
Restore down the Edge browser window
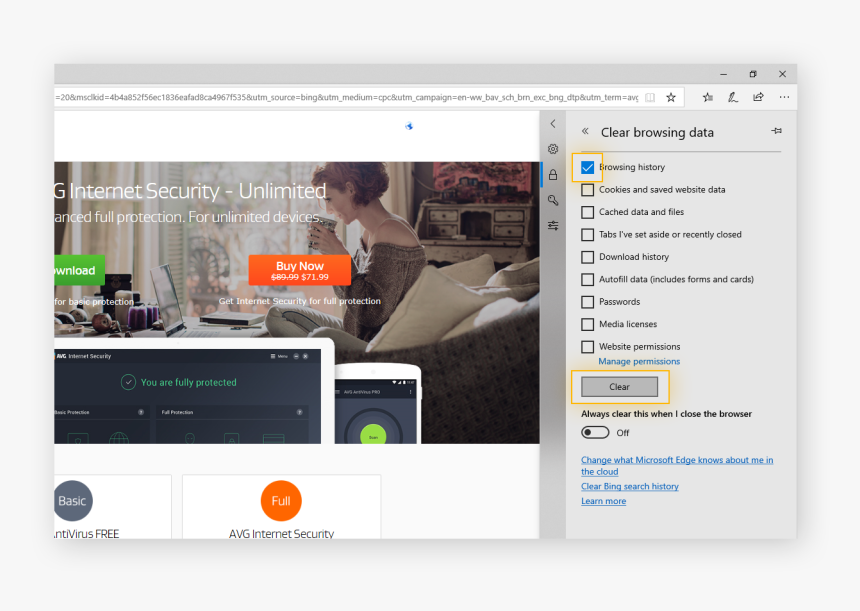point(753,74)
